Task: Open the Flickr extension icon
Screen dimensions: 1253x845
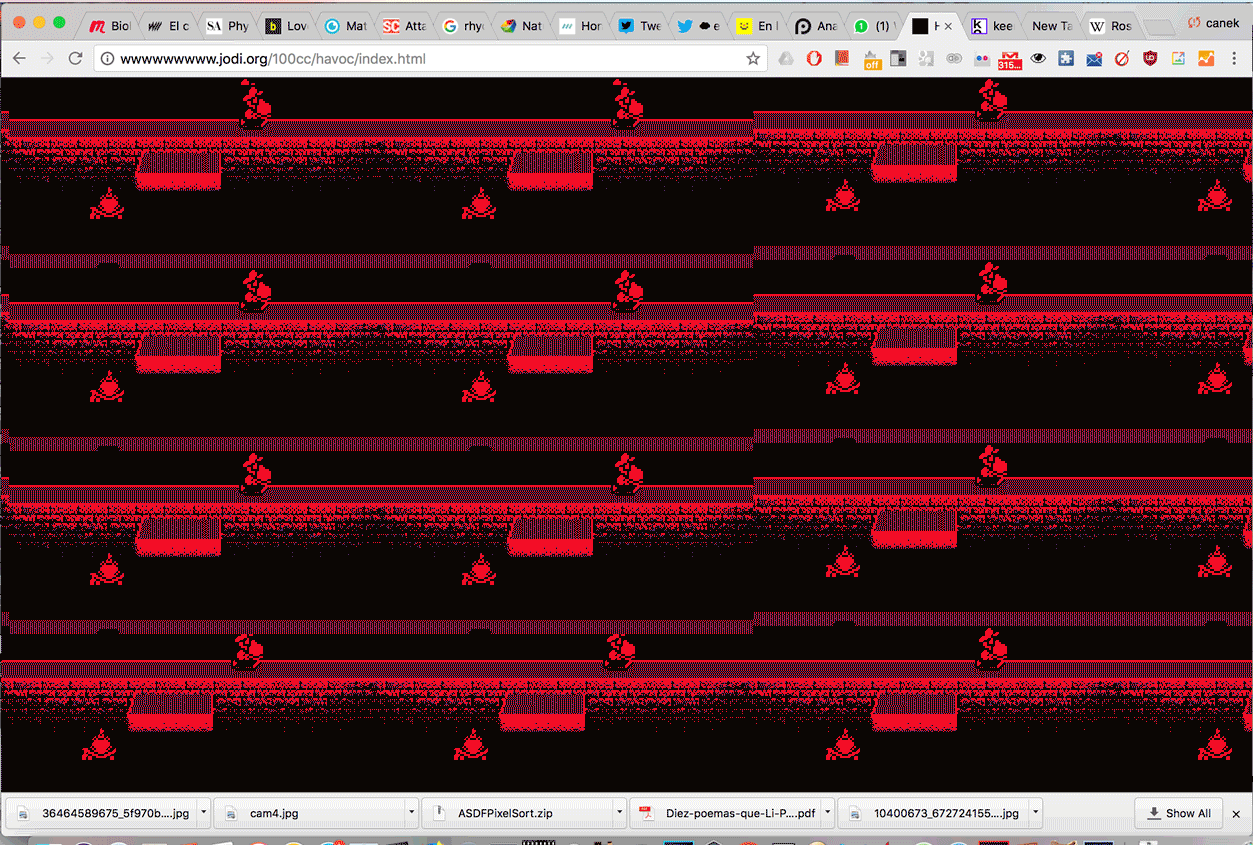Action: point(982,59)
